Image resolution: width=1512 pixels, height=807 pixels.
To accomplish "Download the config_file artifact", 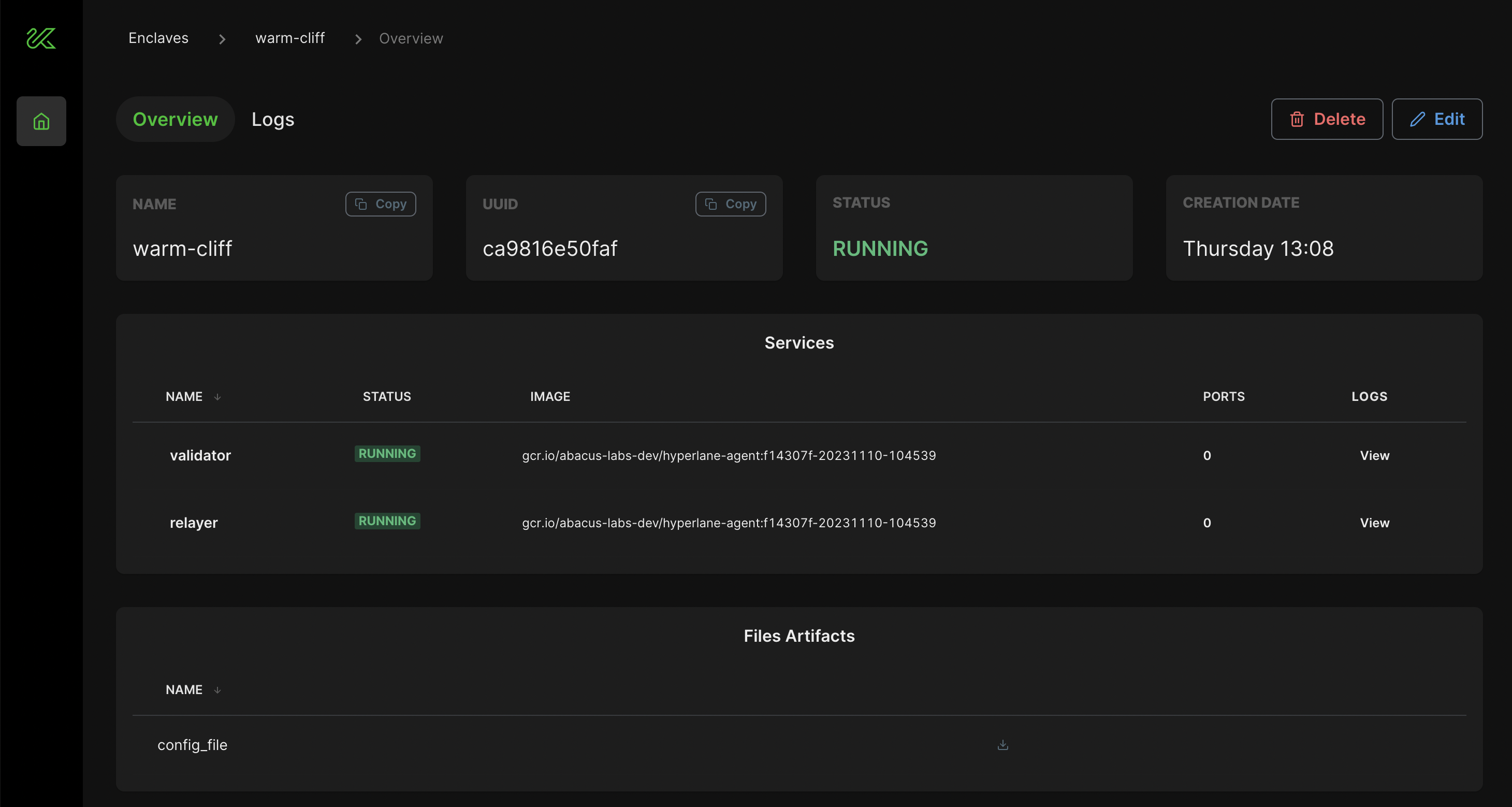I will click(1002, 745).
